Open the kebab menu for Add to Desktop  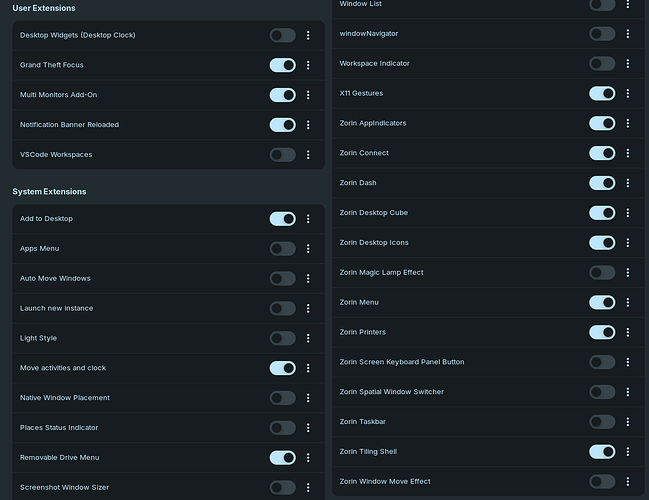pyautogui.click(x=308, y=219)
